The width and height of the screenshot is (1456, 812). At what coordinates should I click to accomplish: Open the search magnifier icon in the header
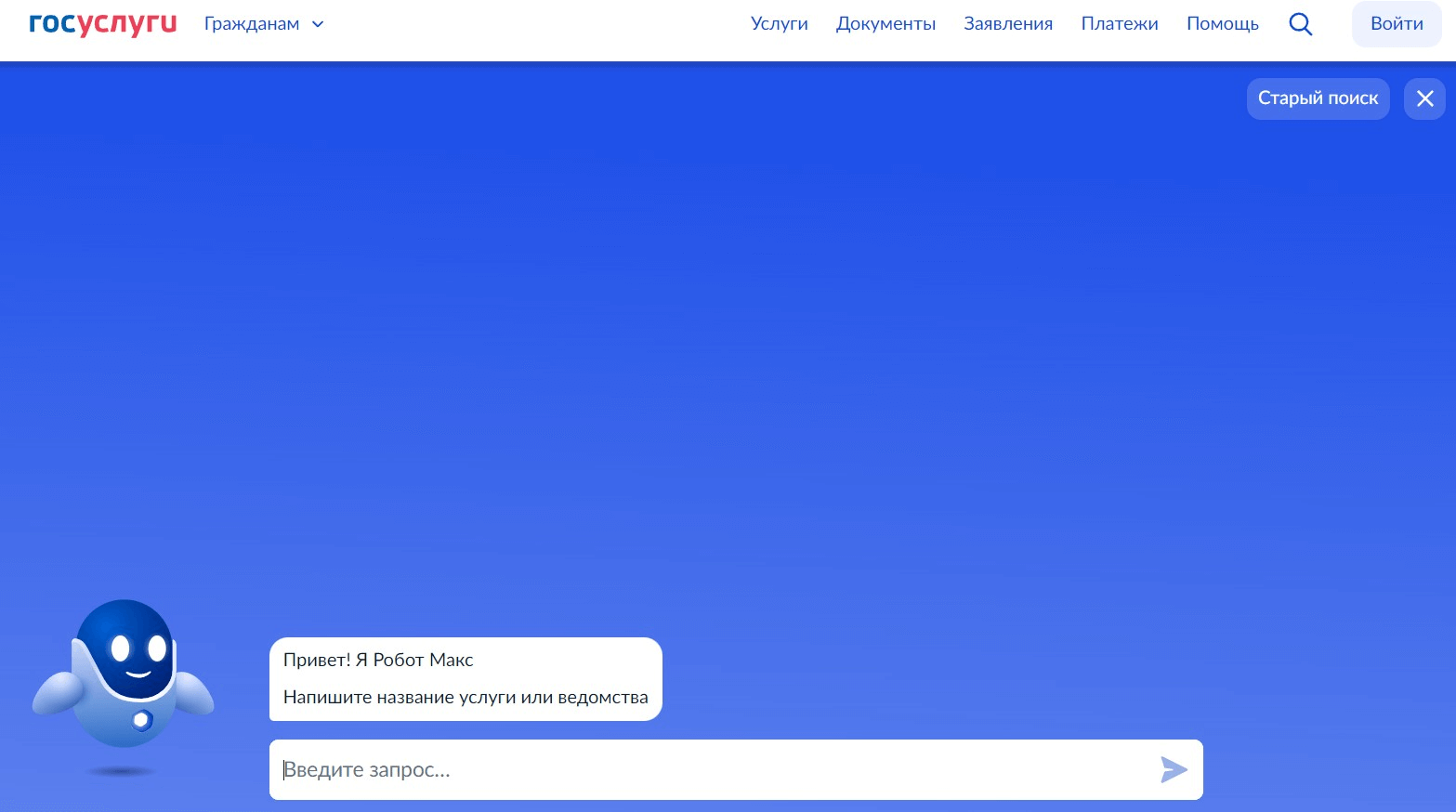pyautogui.click(x=1301, y=24)
